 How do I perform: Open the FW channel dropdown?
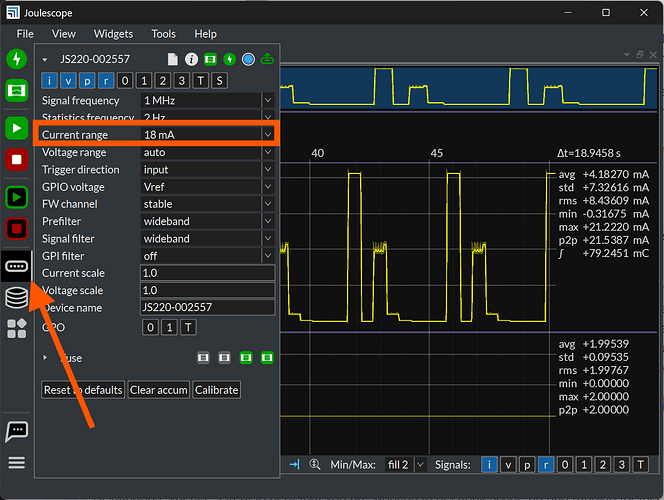click(x=208, y=204)
